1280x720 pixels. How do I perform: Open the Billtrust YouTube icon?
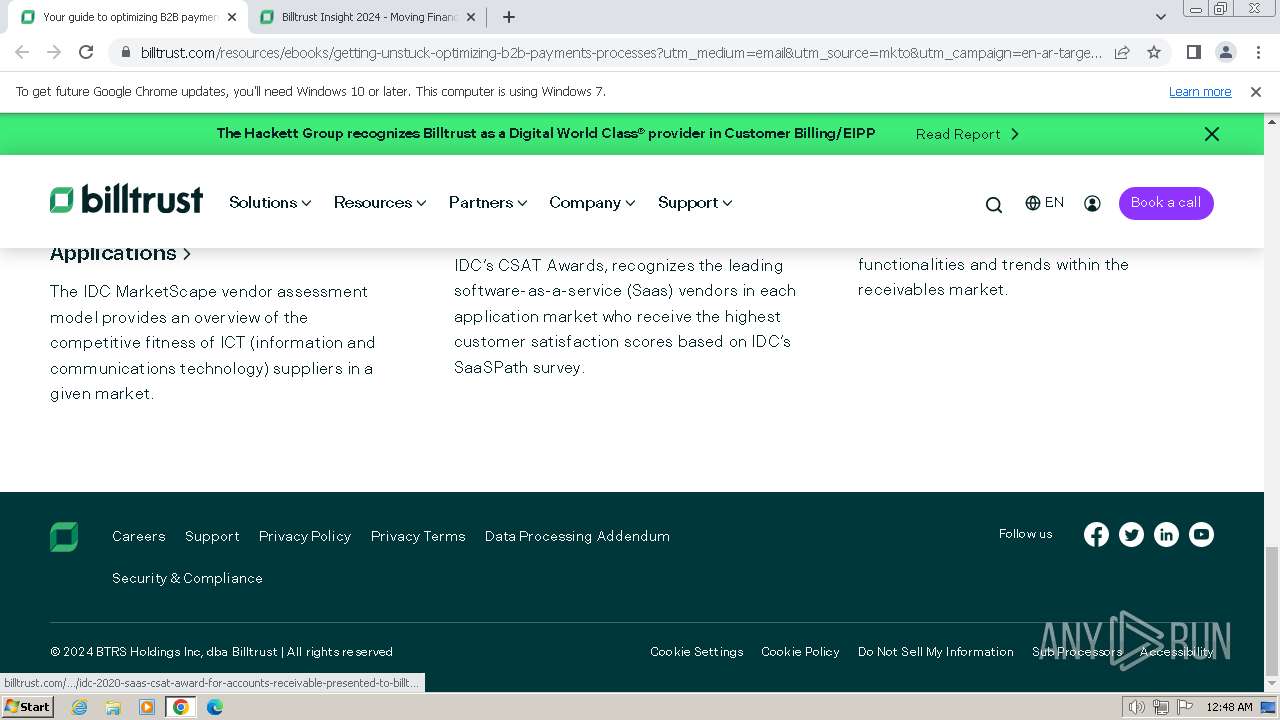1201,535
